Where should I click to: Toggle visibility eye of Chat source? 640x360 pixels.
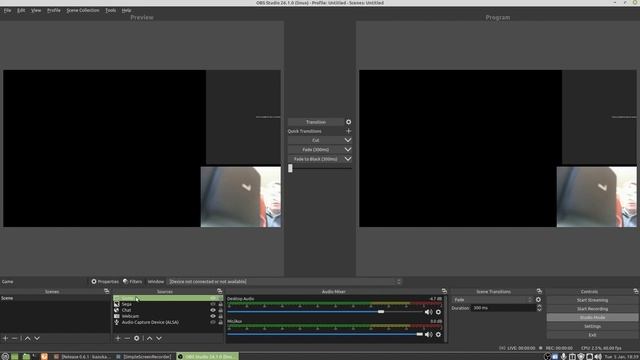click(x=213, y=310)
